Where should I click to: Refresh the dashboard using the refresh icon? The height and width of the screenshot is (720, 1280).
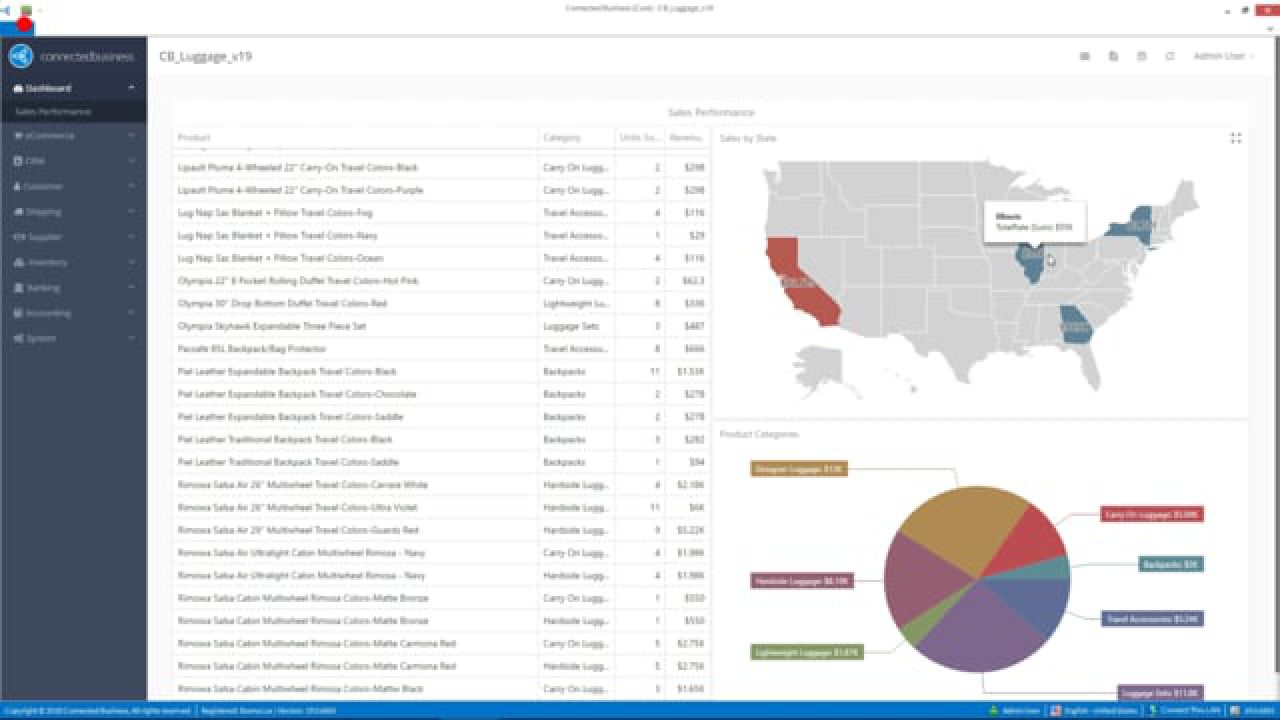tap(1170, 56)
